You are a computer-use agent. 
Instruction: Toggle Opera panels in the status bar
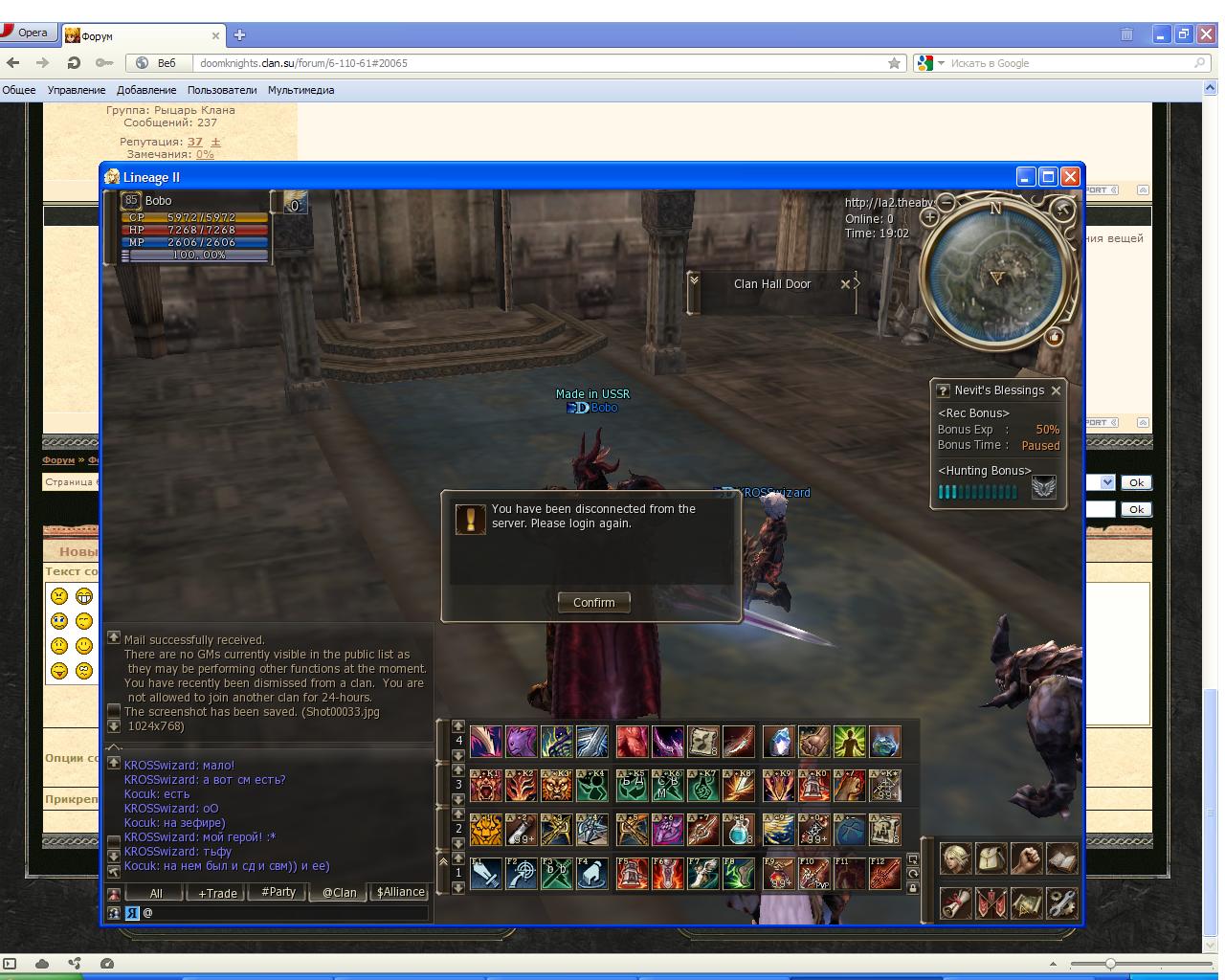coord(9,964)
